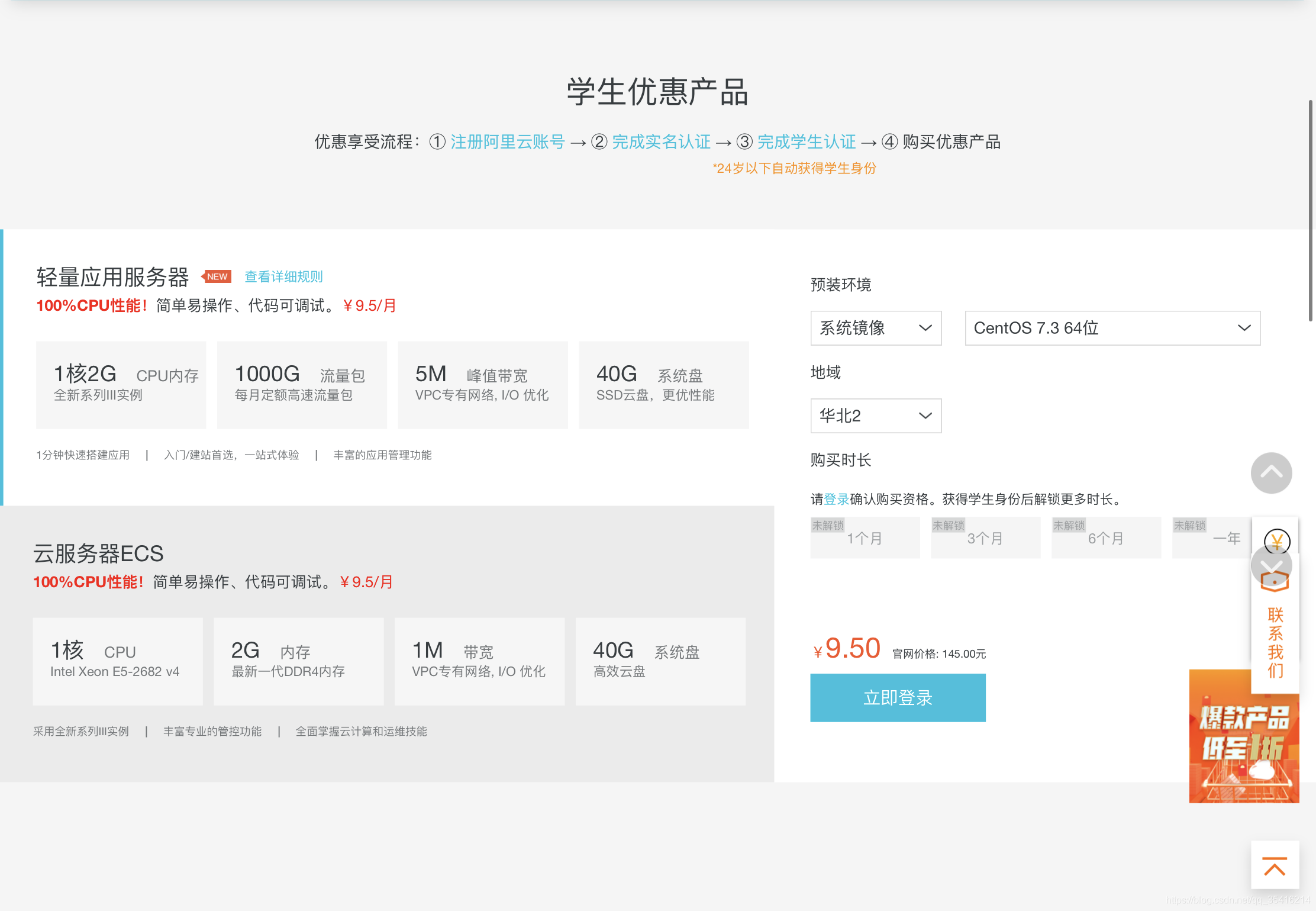Click the 1000G 流量包 spec card
The height and width of the screenshot is (911, 1316).
302,385
